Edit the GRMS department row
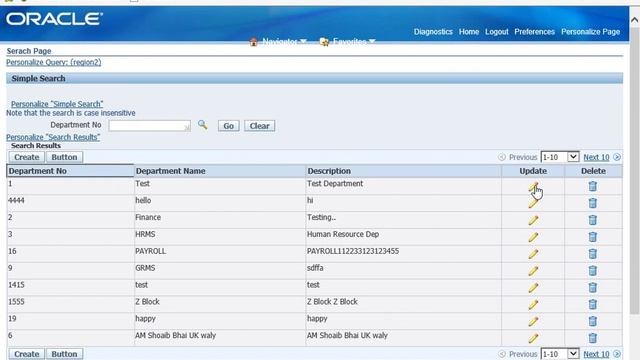The image size is (640, 360). pos(533,271)
